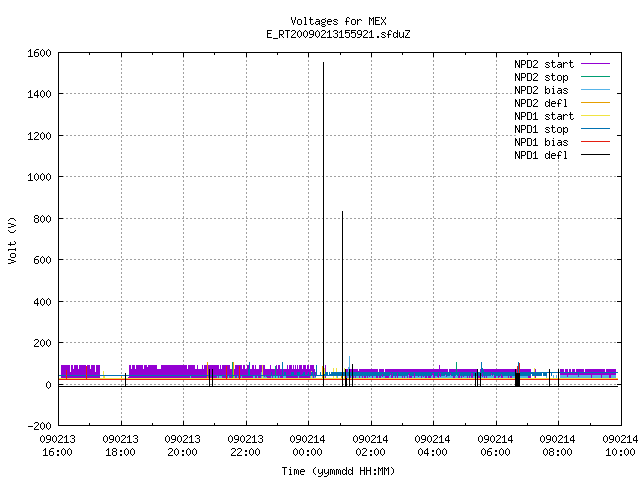
Task: Click the yellow NPD1 start legend line
Action: (596, 116)
